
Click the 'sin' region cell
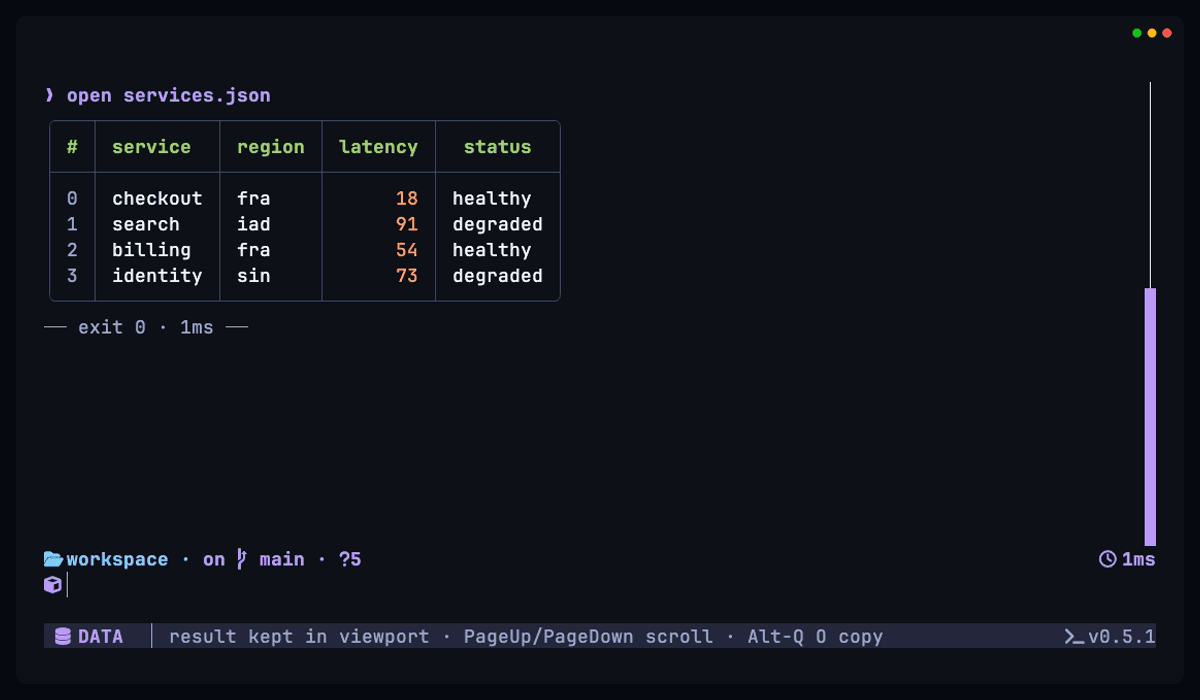pyautogui.click(x=254, y=276)
